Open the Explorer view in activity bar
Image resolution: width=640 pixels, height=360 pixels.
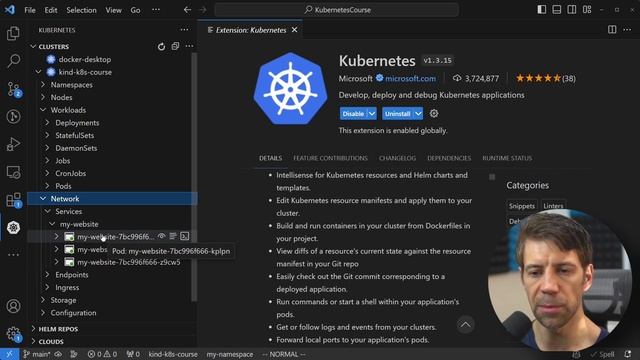coord(13,33)
